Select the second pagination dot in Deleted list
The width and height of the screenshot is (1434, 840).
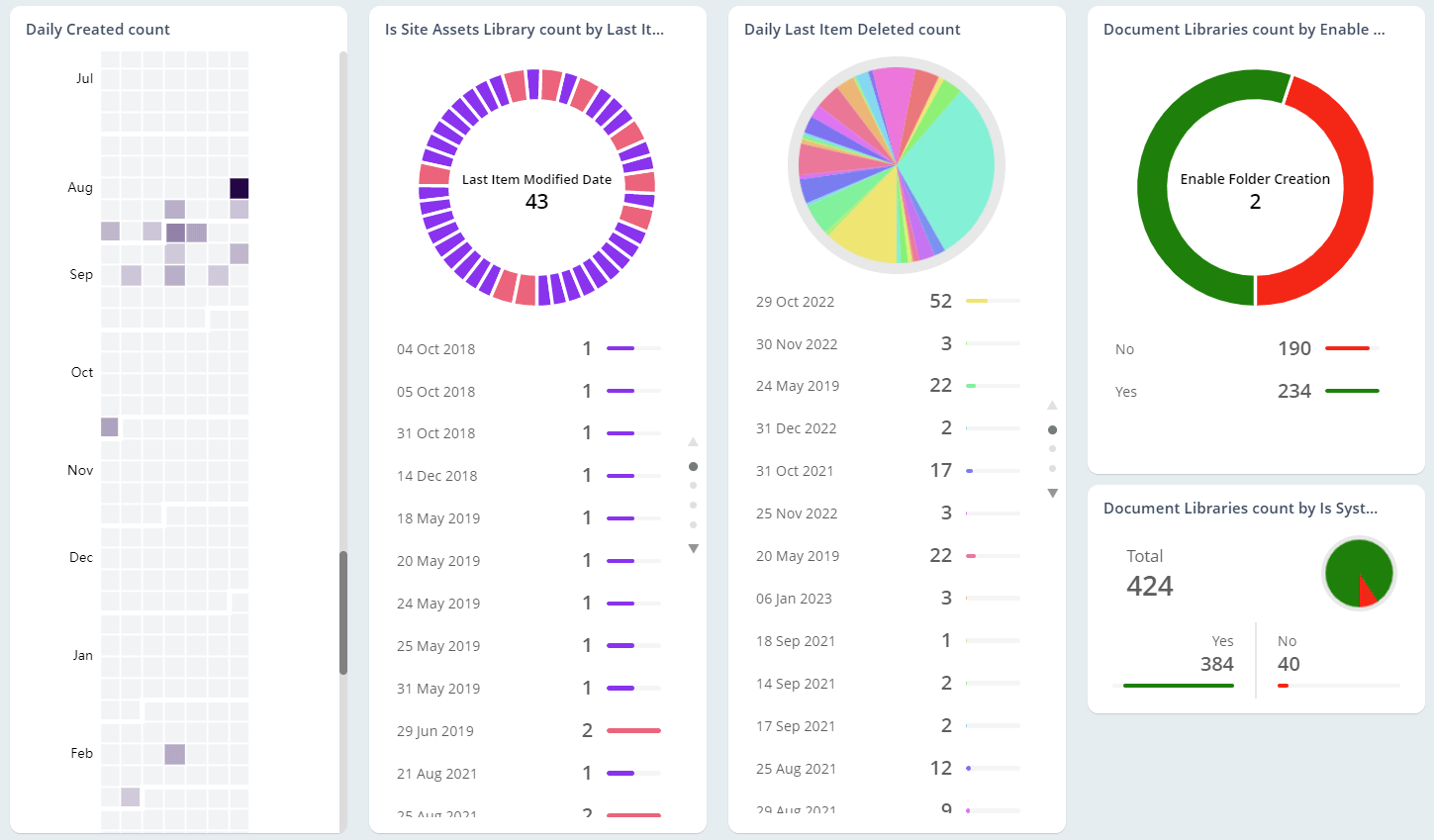coord(1052,448)
